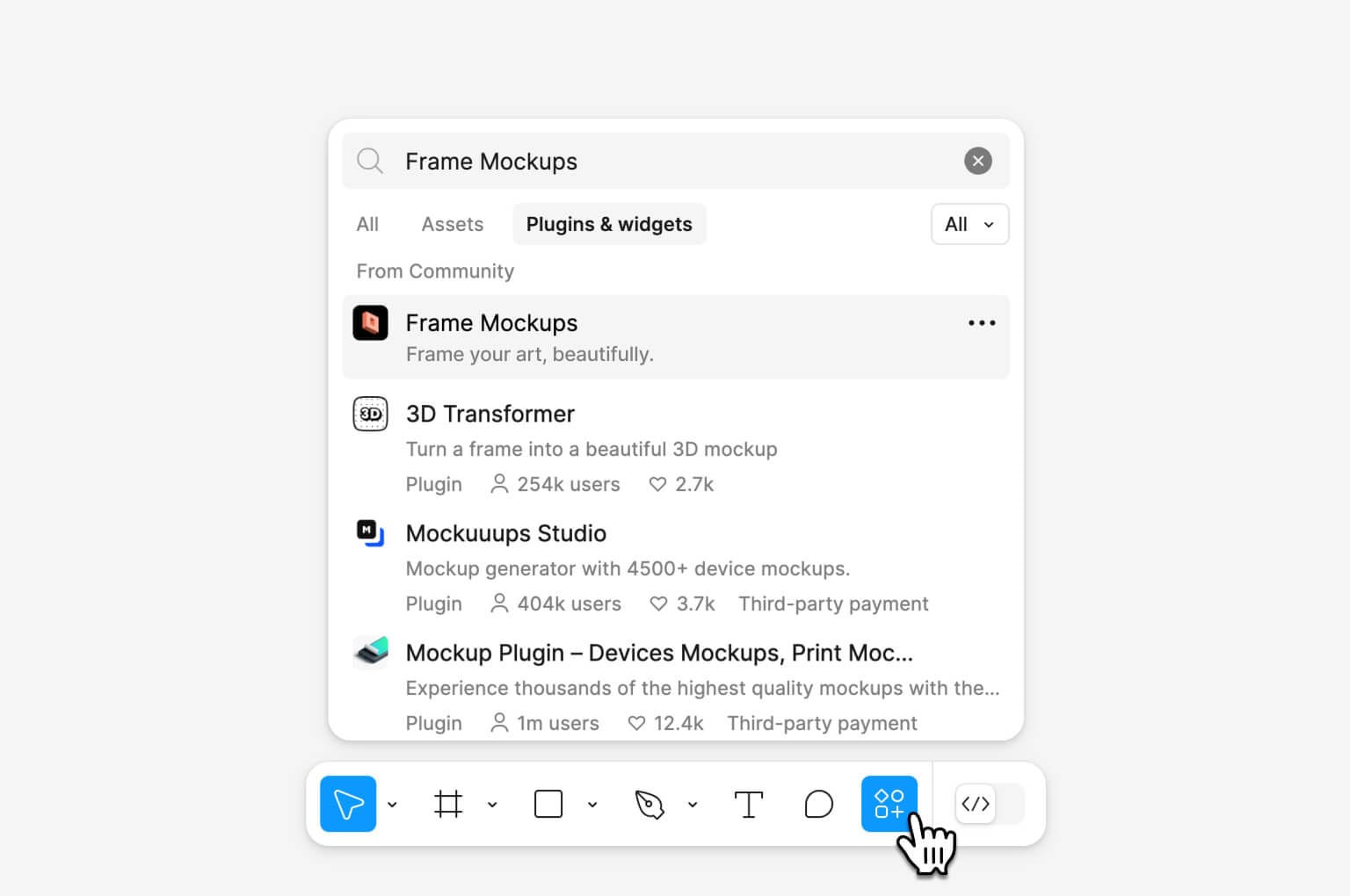
Task: Expand Frame tool options chevron
Action: (492, 804)
